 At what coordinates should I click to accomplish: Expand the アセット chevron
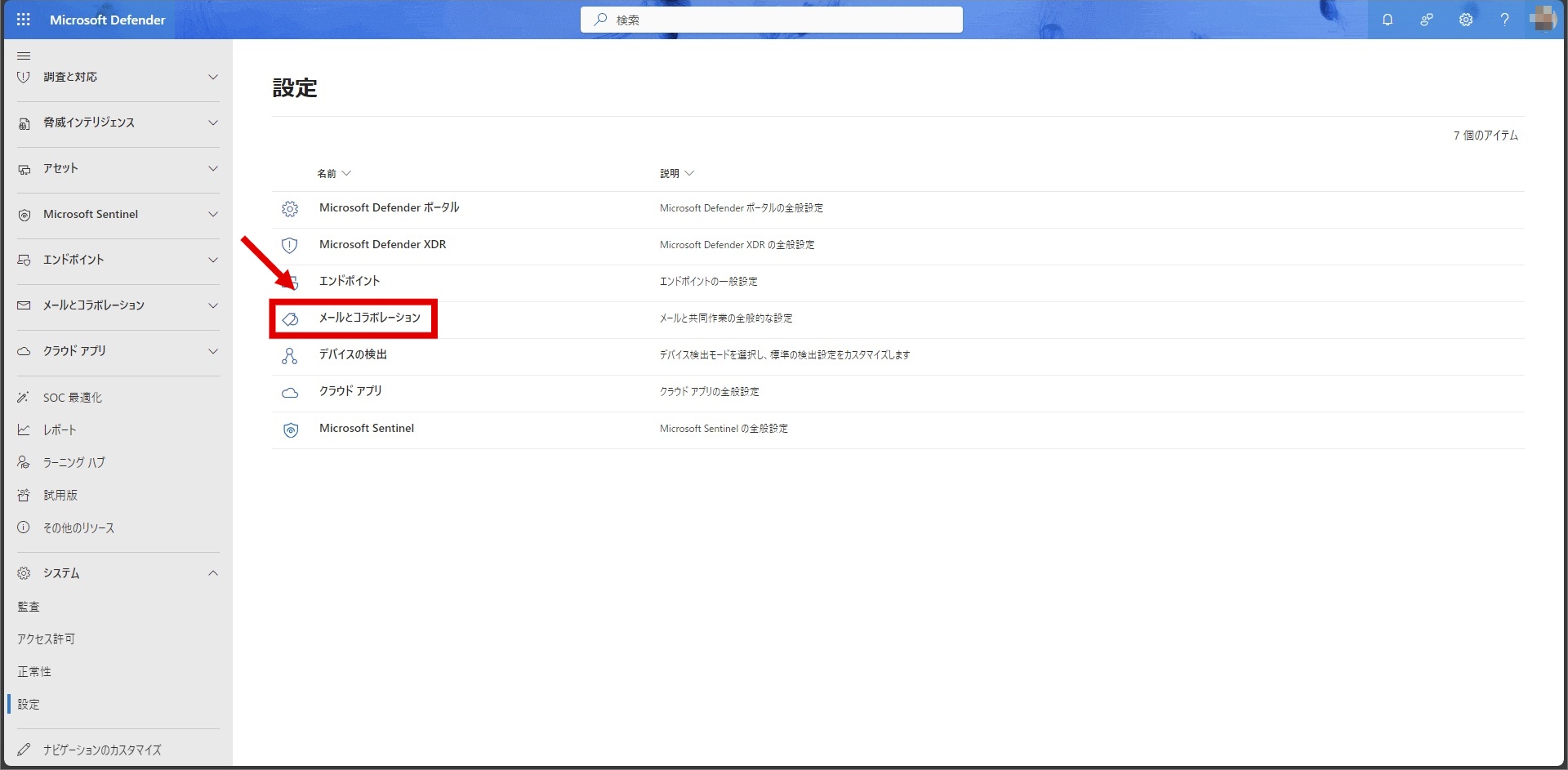213,168
